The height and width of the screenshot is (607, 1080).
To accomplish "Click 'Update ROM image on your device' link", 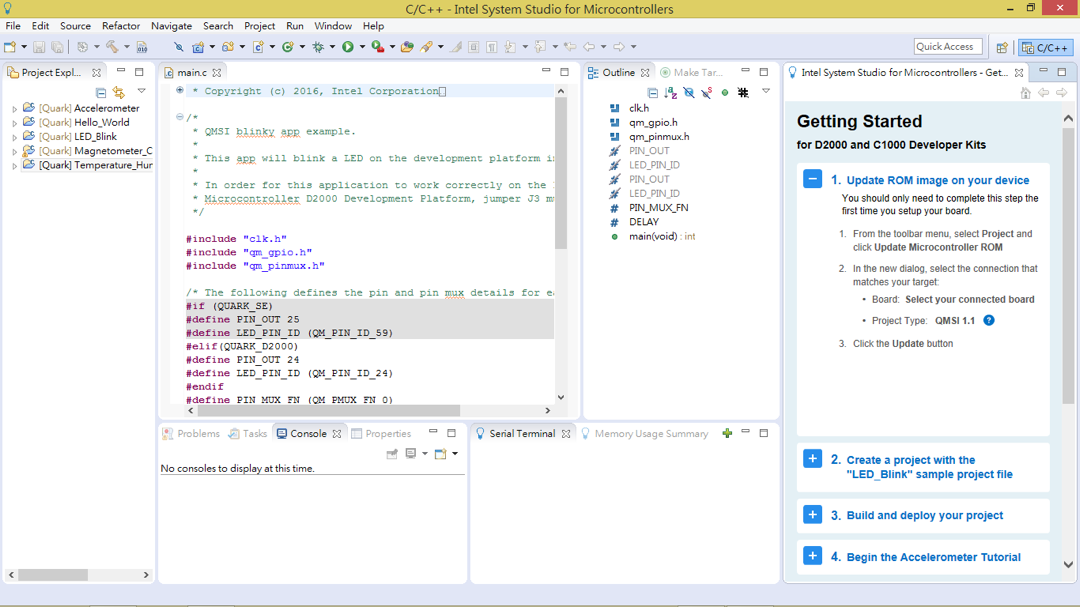I will 937,180.
